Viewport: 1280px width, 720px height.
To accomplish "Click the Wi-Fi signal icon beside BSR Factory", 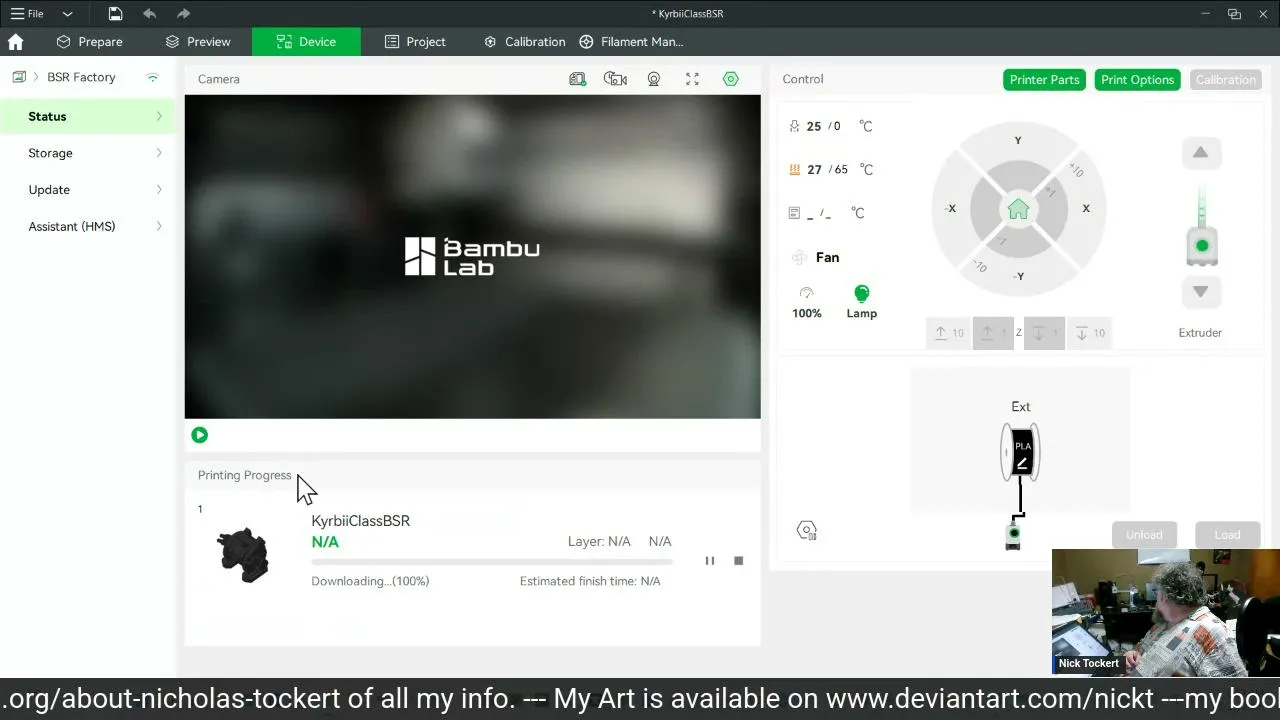I will click(x=153, y=77).
